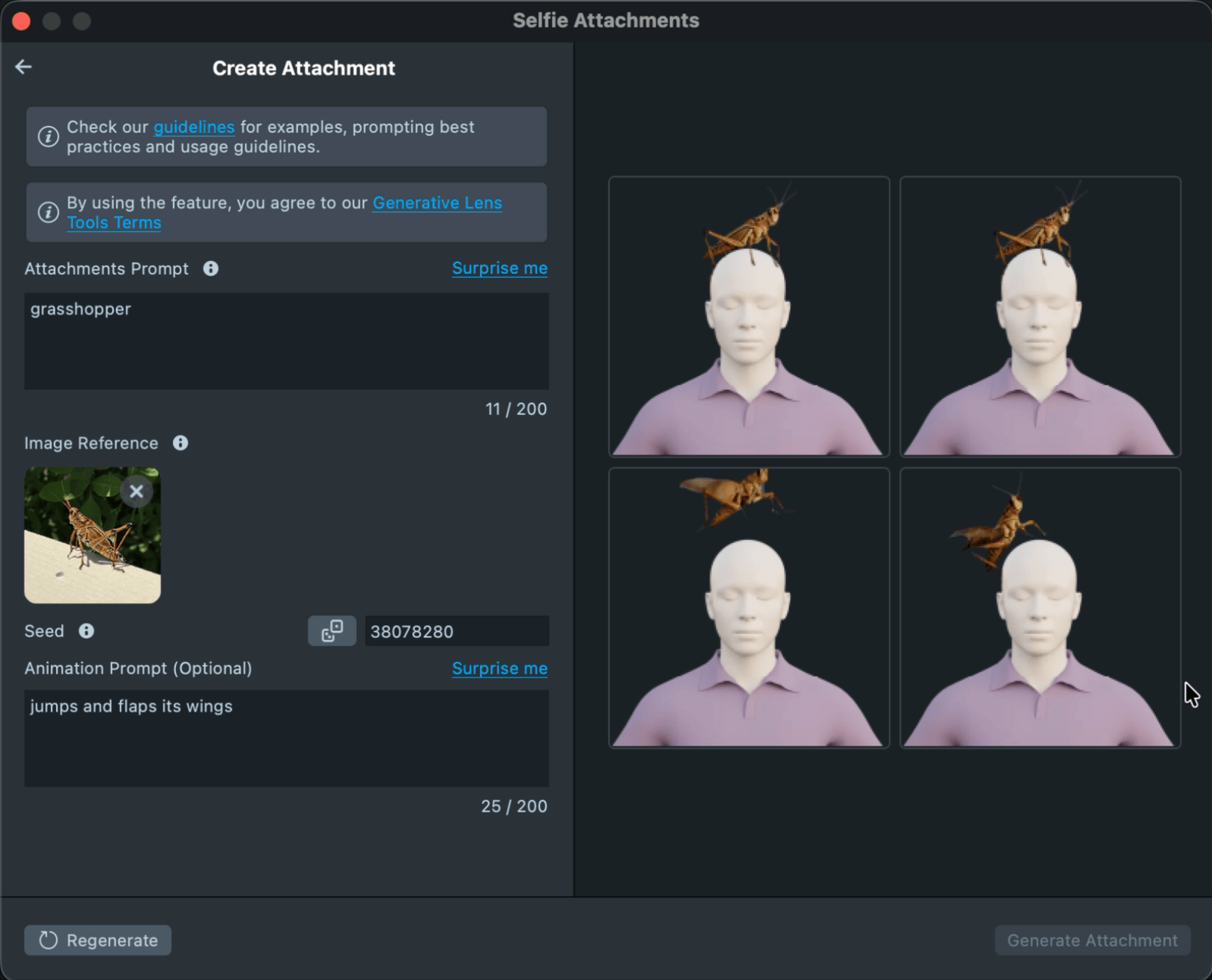Viewport: 1212px width, 980px height.
Task: Remove the grasshopper reference image
Action: point(137,492)
